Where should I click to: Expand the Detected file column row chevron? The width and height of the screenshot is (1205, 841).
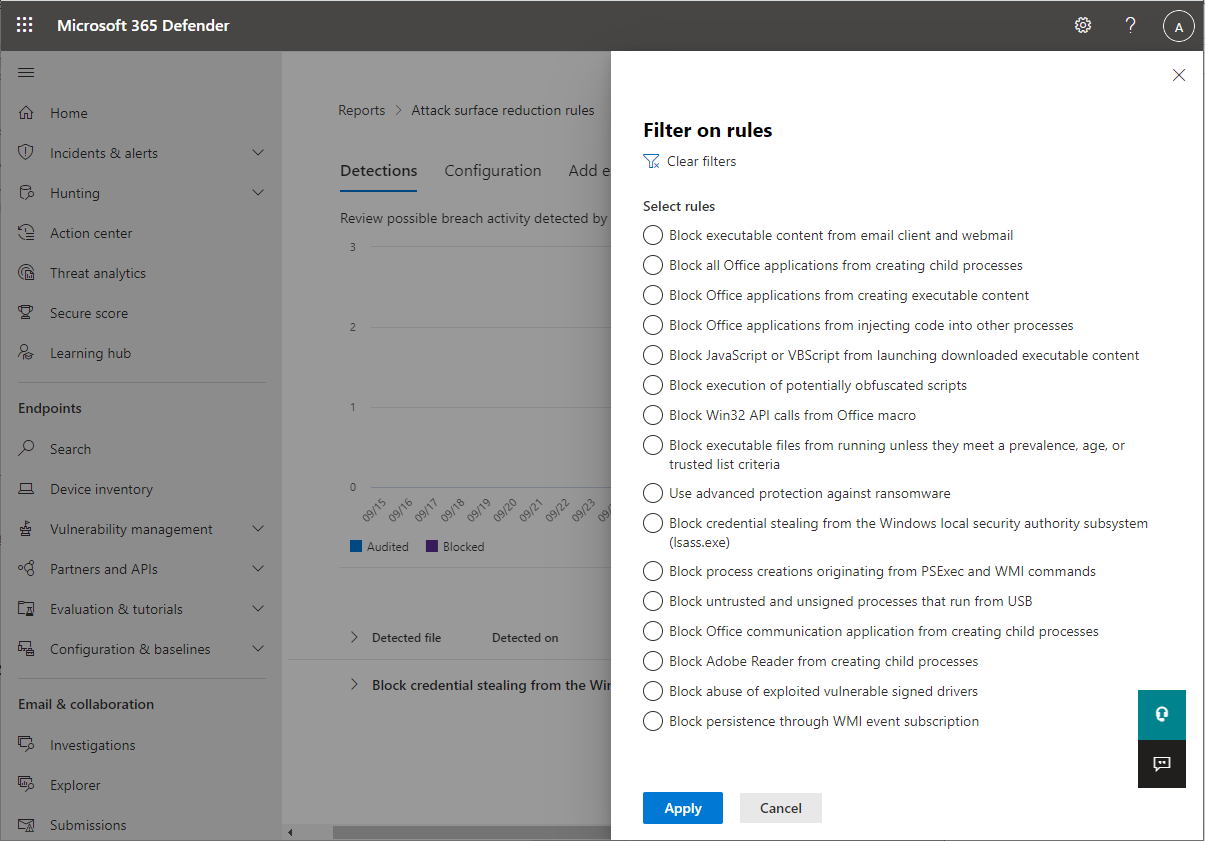point(354,637)
